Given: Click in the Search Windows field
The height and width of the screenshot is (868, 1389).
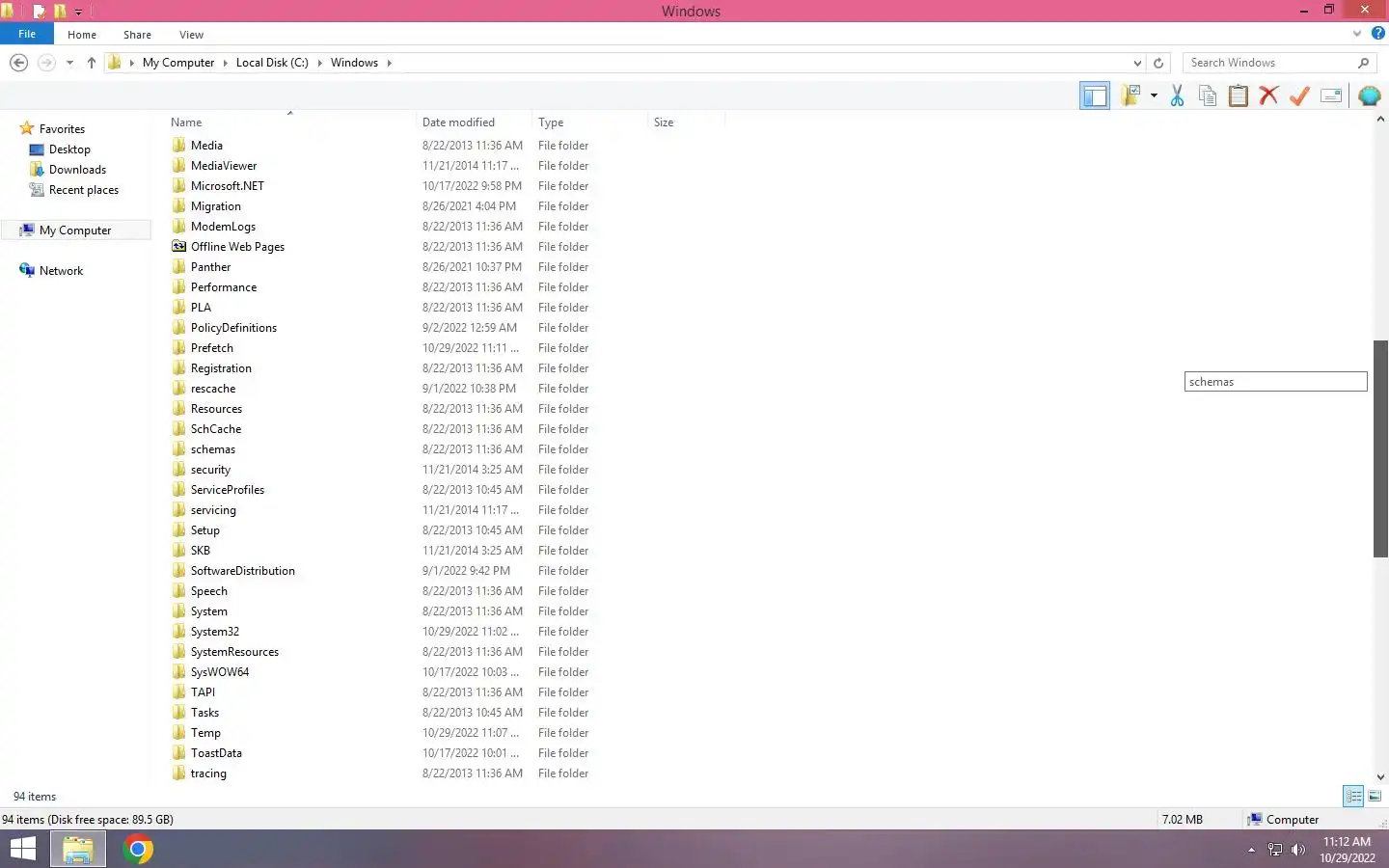Looking at the screenshot, I should coord(1268,63).
